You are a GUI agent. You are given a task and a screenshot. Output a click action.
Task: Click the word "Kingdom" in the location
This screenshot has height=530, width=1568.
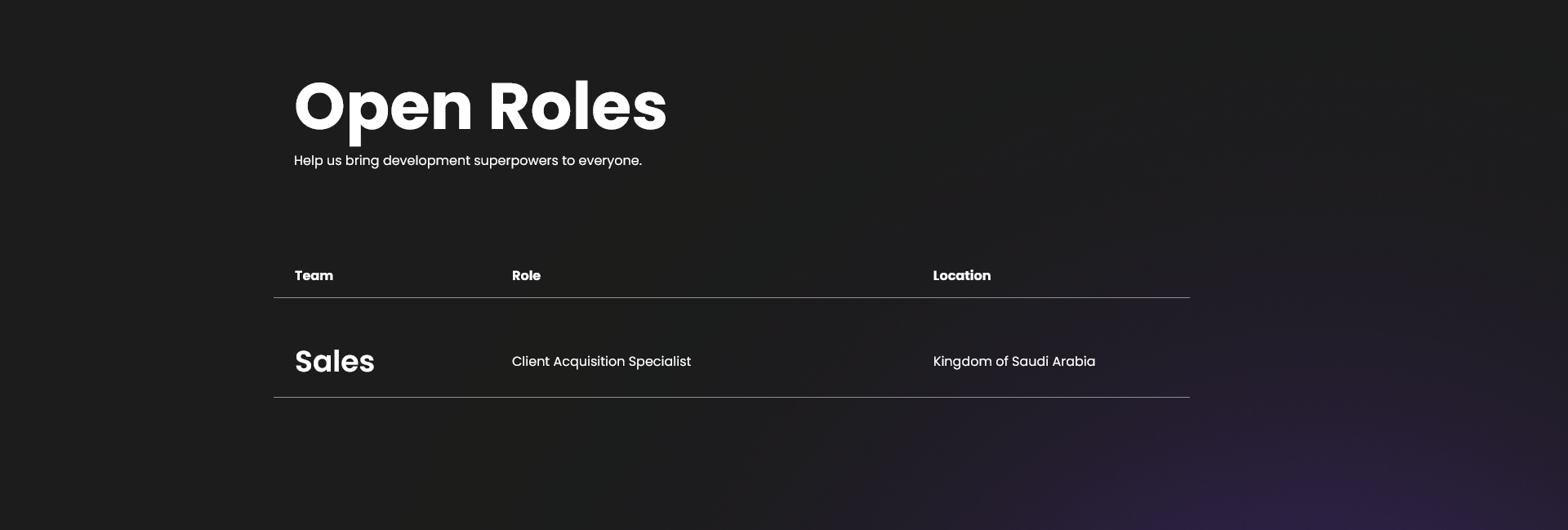tap(962, 362)
